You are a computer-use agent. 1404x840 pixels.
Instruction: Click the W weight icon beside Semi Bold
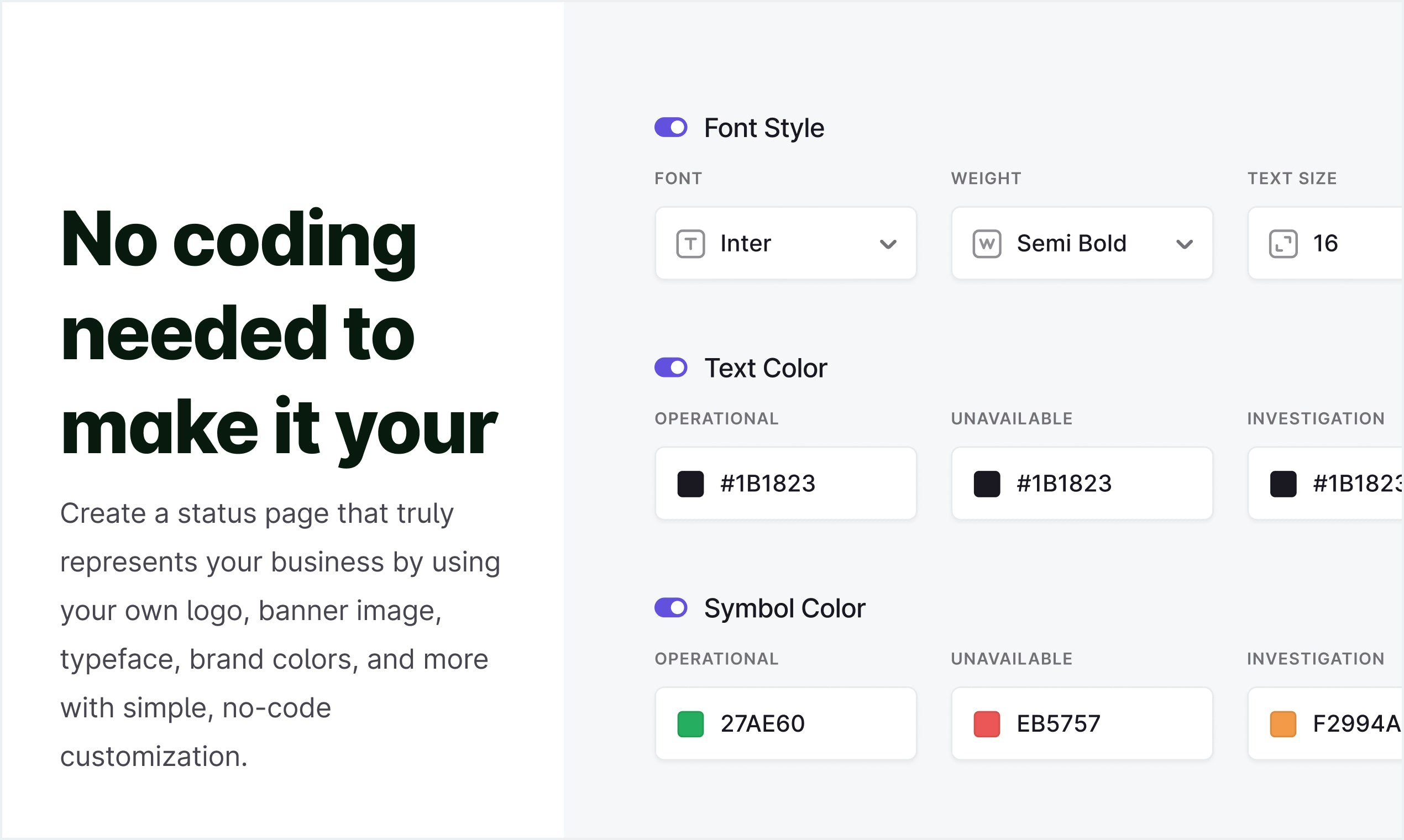tap(986, 244)
